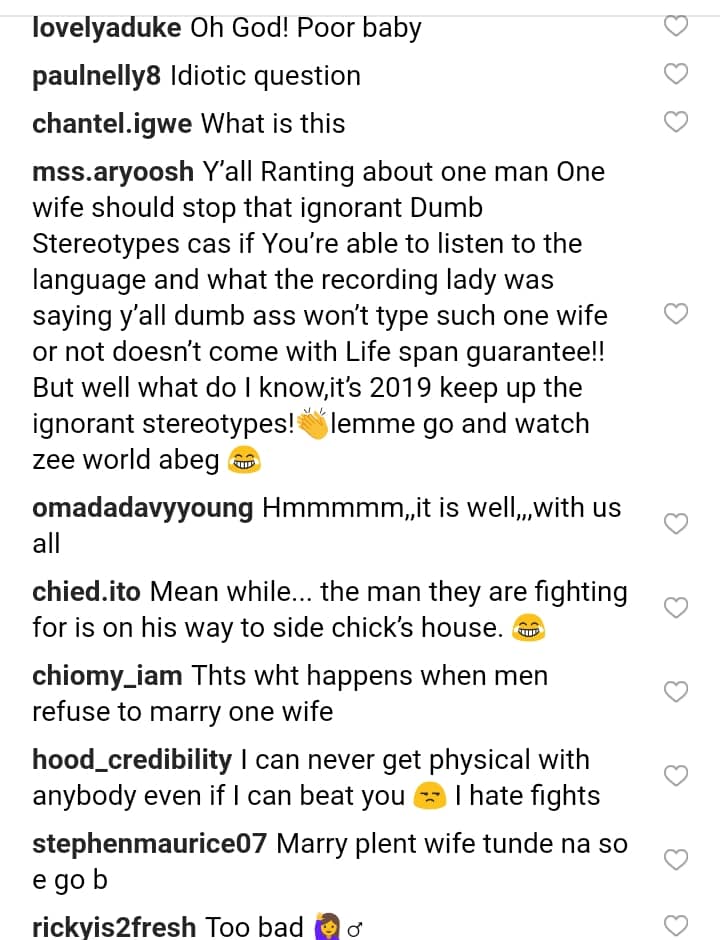Screen dimensions: 720x940
Task: Open chied.ito's profile
Action: (x=88, y=592)
